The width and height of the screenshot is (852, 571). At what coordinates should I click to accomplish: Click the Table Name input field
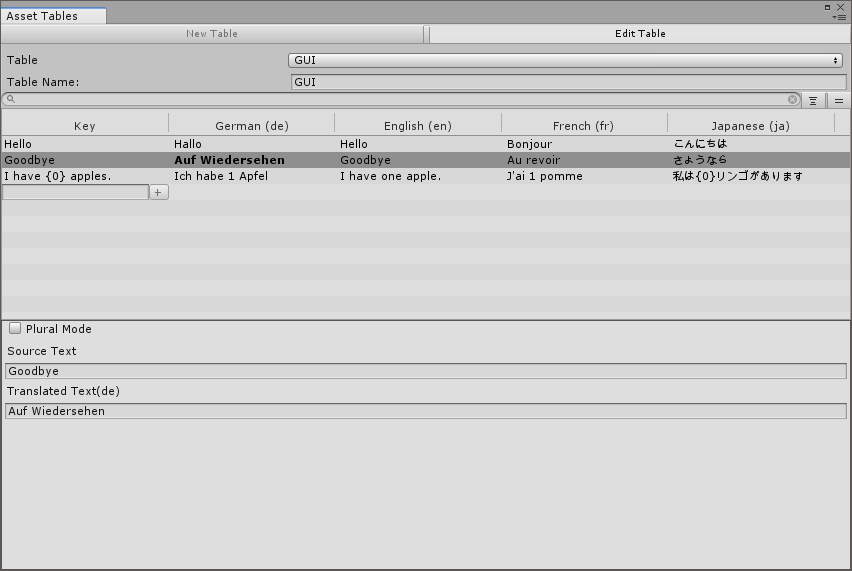[568, 82]
